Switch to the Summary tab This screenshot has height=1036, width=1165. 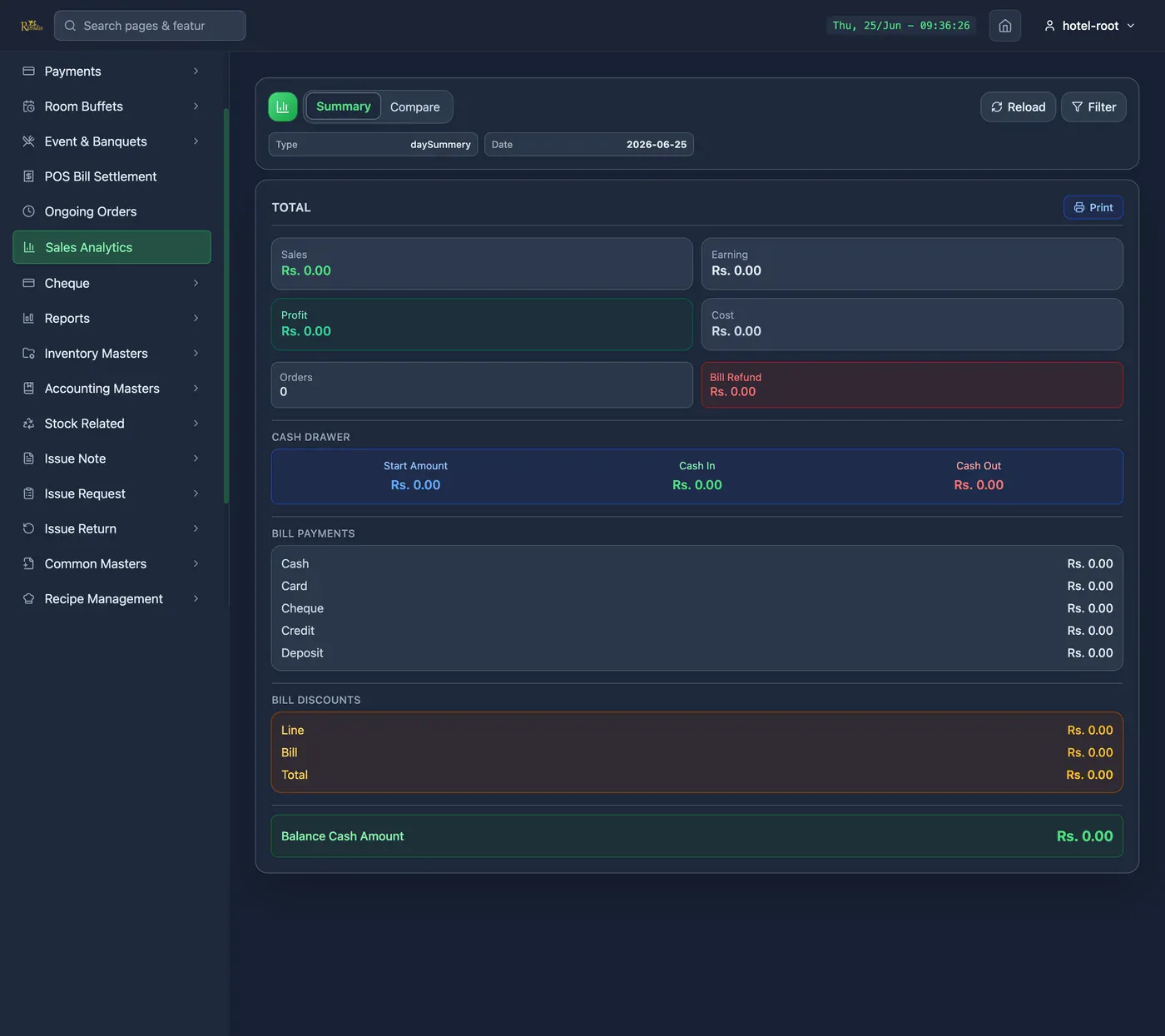coord(344,107)
